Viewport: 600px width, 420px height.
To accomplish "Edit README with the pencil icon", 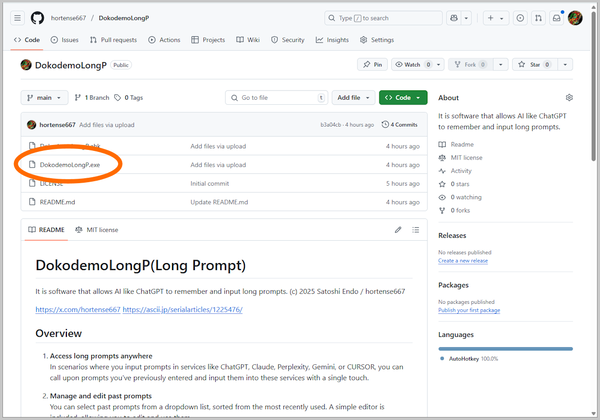I will 398,230.
